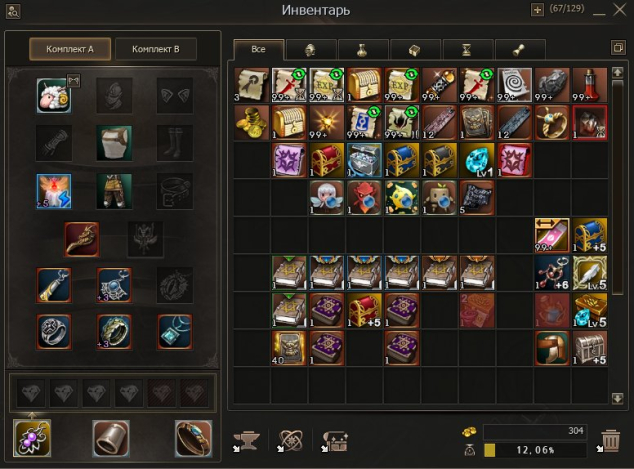Open the helmet equipment filter tab
Screen dimensions: 634x469
click(311, 50)
